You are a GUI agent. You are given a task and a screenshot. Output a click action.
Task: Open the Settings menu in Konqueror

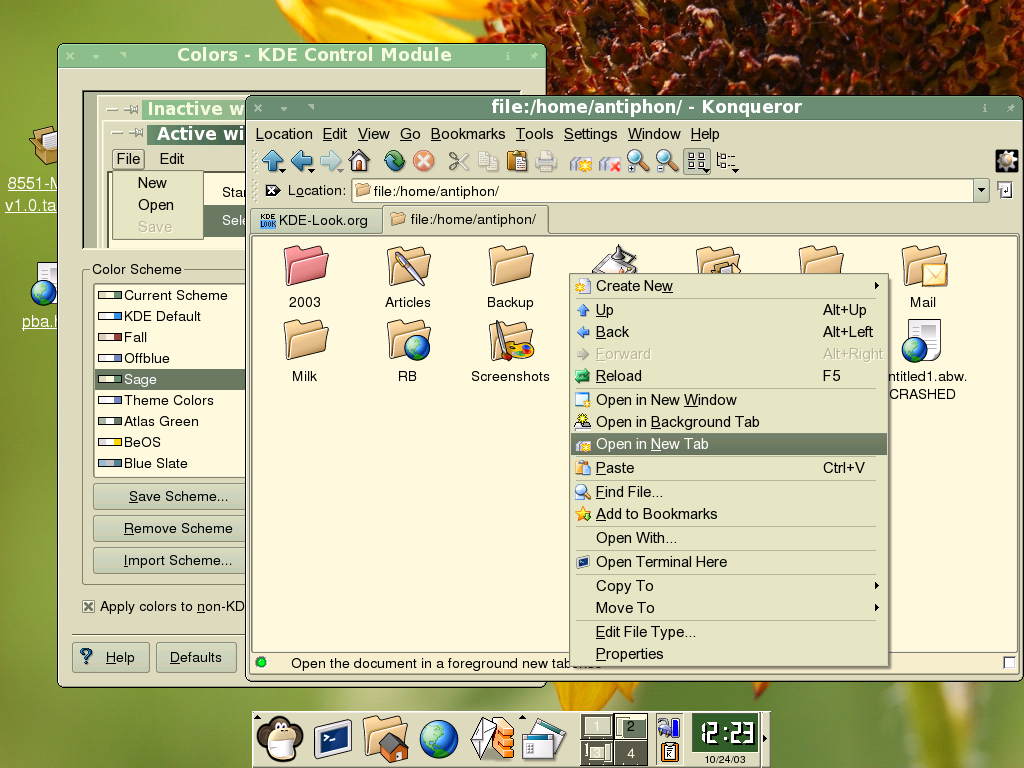(590, 134)
